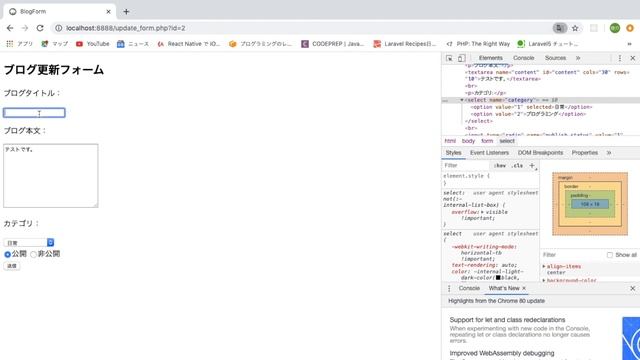Viewport: 640px width, 360px height.
Task: Bookmark this page with the star
Action: [575, 28]
